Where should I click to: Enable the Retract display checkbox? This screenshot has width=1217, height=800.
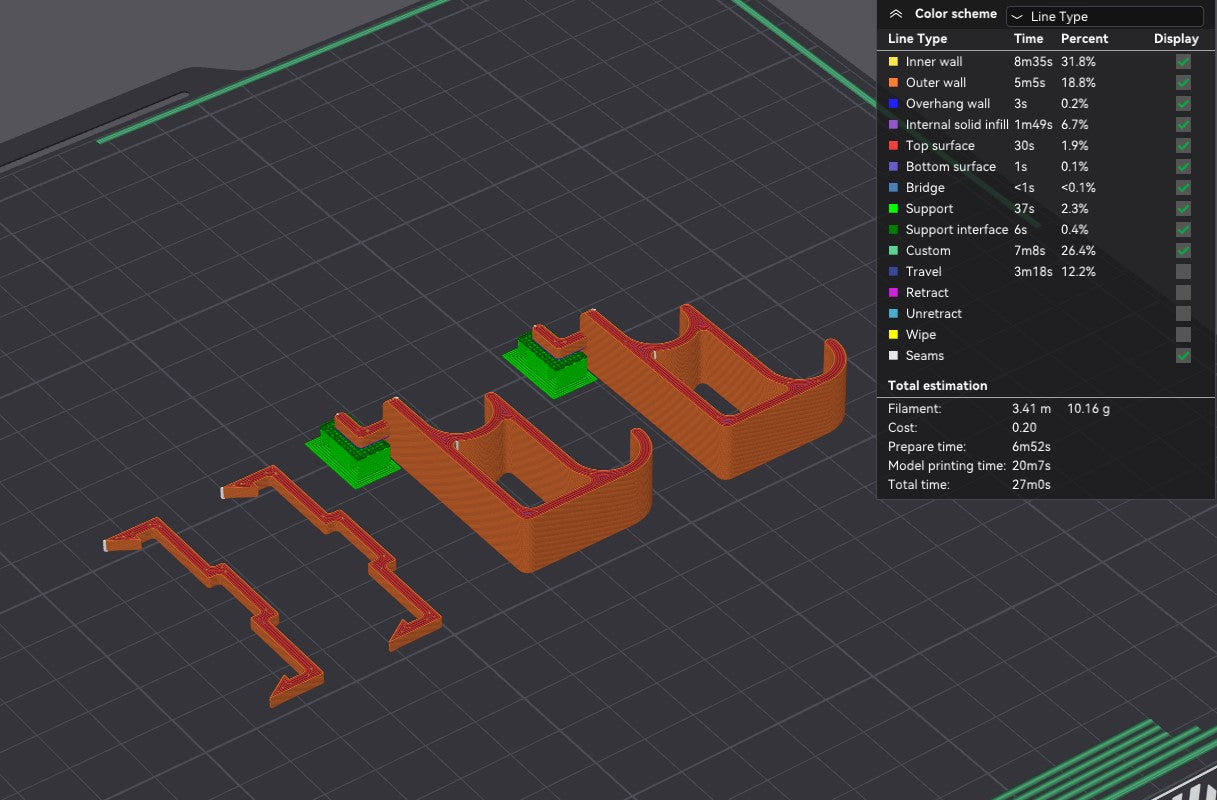coord(1183,293)
